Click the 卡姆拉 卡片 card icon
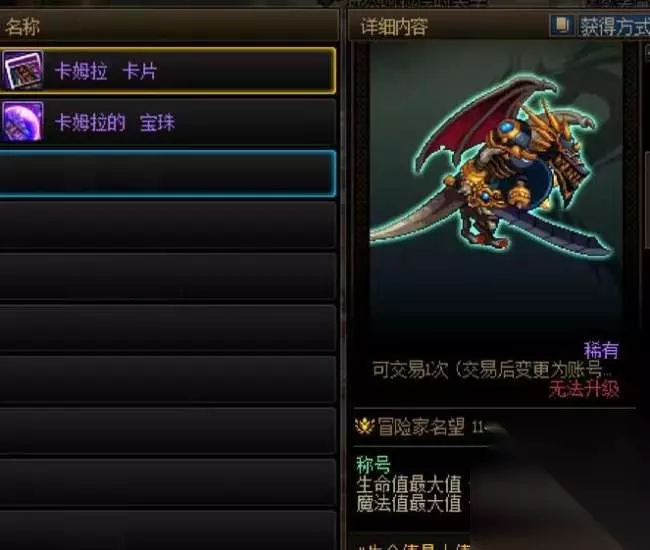Image resolution: width=650 pixels, height=550 pixels. click(x=23, y=70)
